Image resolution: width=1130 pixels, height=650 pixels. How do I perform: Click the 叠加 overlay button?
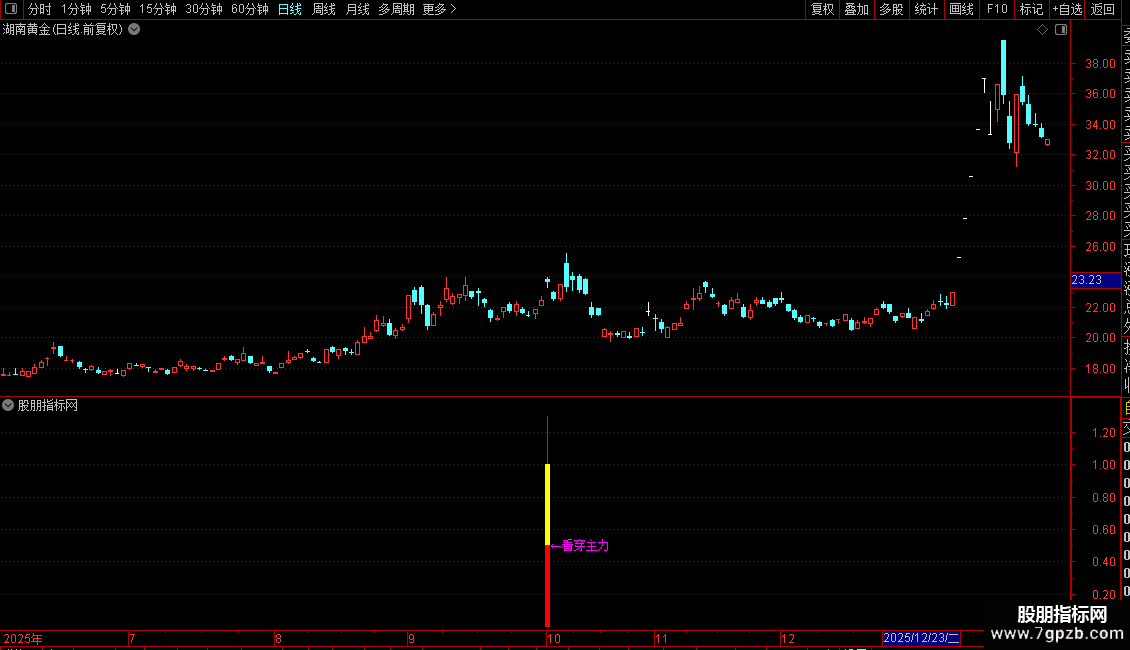click(856, 9)
